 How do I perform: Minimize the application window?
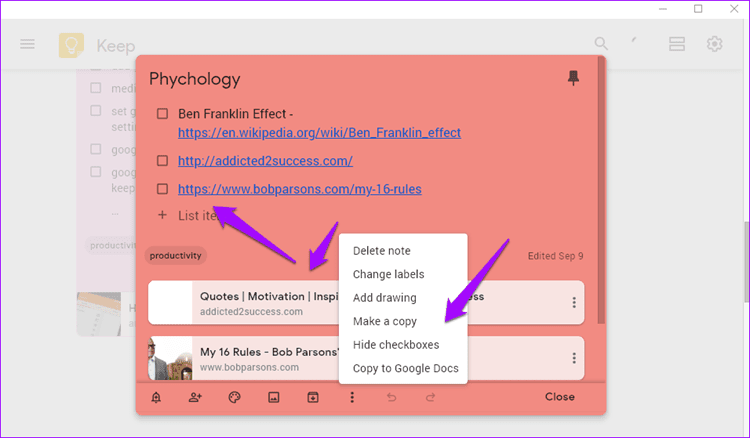coord(662,9)
